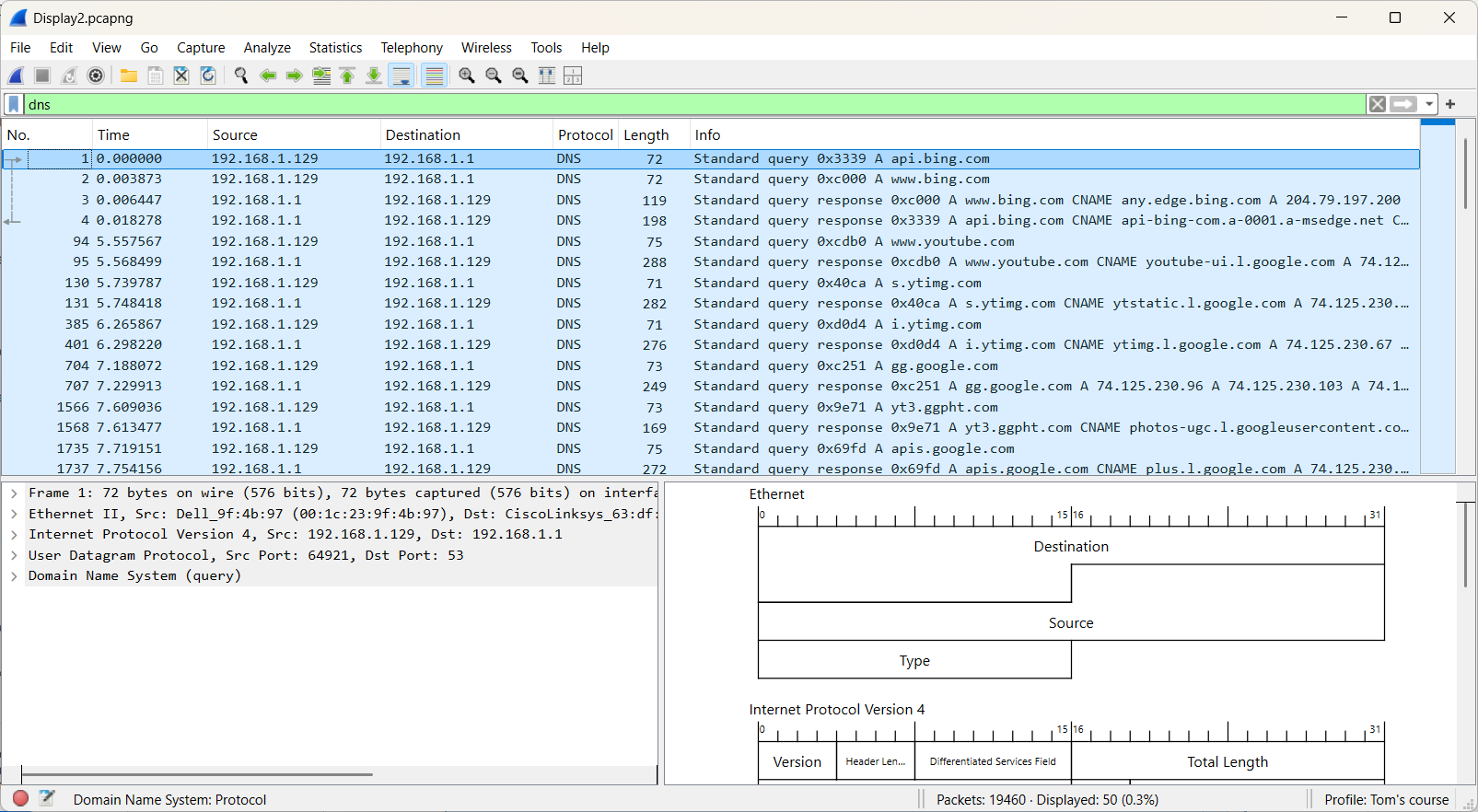The image size is (1478, 812).
Task: Reload the capture file icon
Action: click(x=208, y=75)
